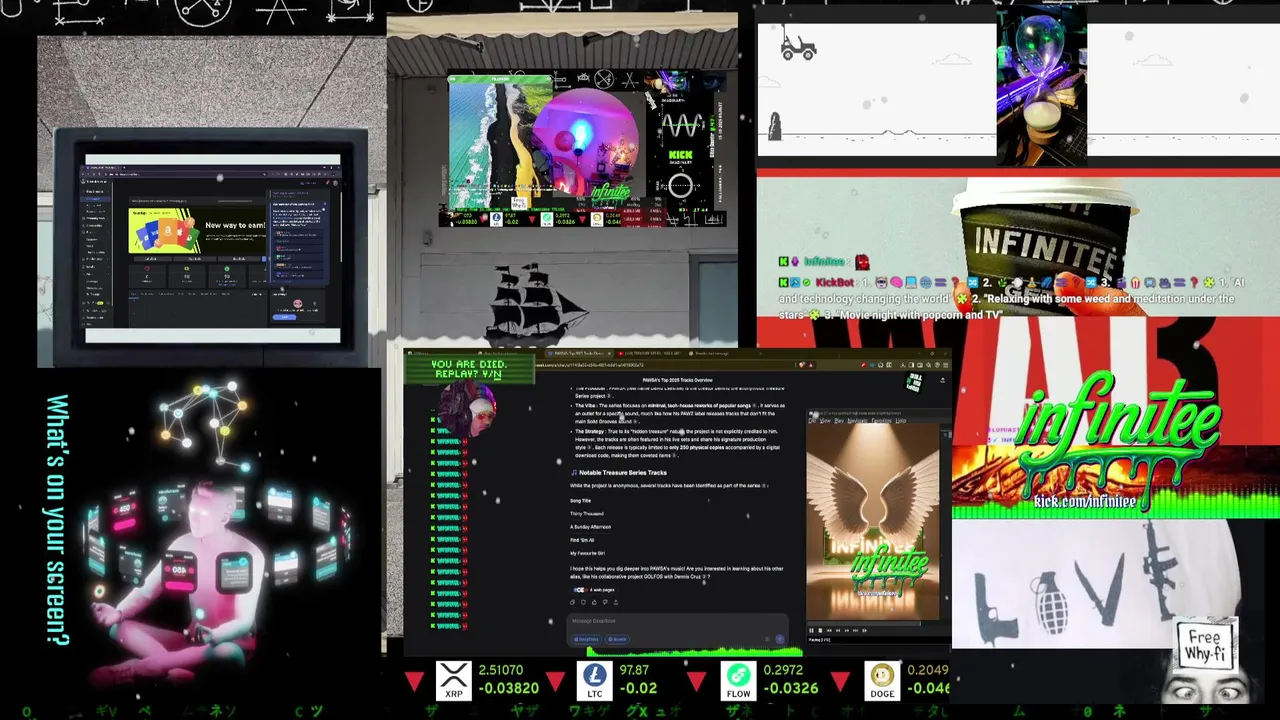Click the 'My Favourite Girl' song row
1280x720 pixels.
coord(587,553)
